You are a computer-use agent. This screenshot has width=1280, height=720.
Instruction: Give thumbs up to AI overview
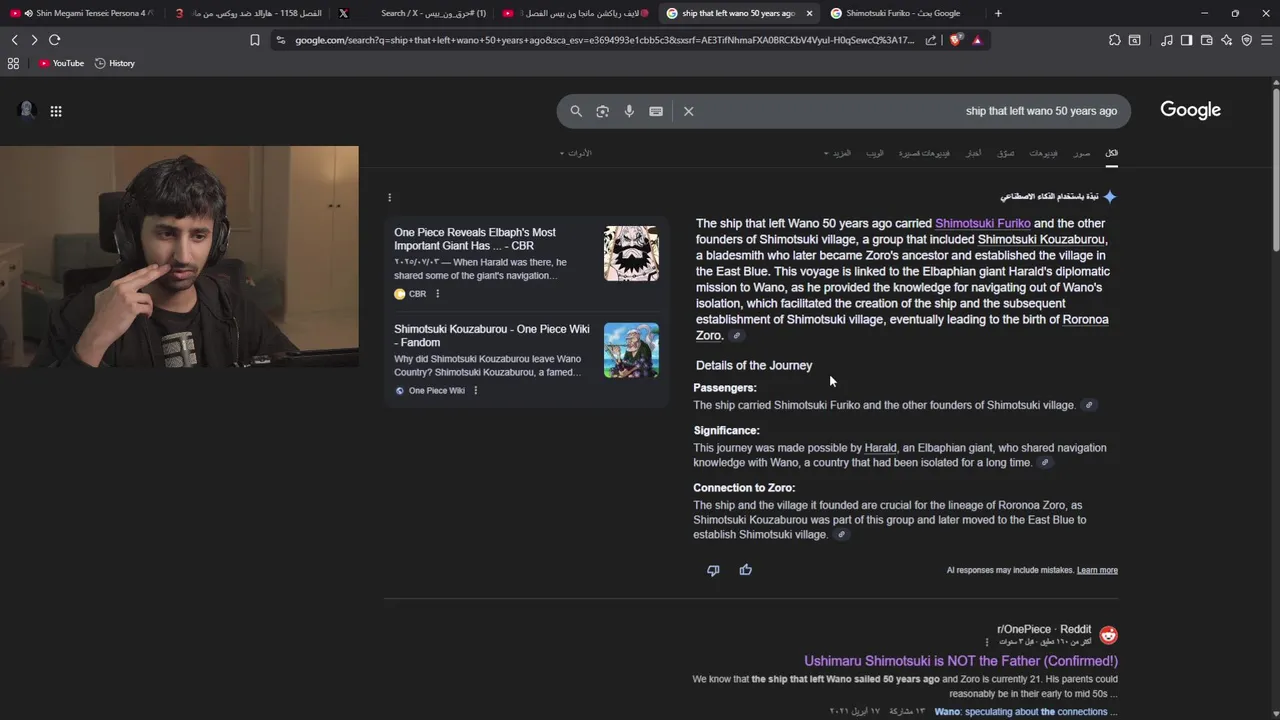click(x=745, y=570)
